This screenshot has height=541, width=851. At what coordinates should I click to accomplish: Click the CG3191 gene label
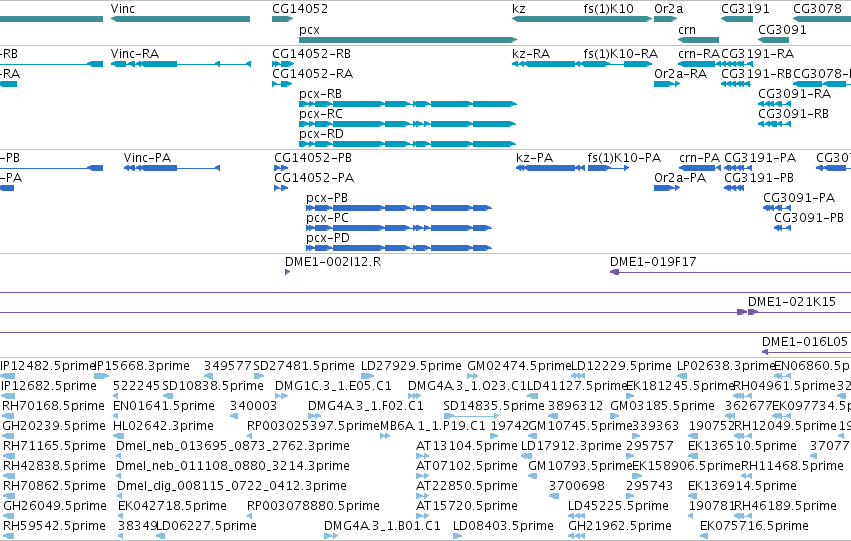click(x=745, y=8)
